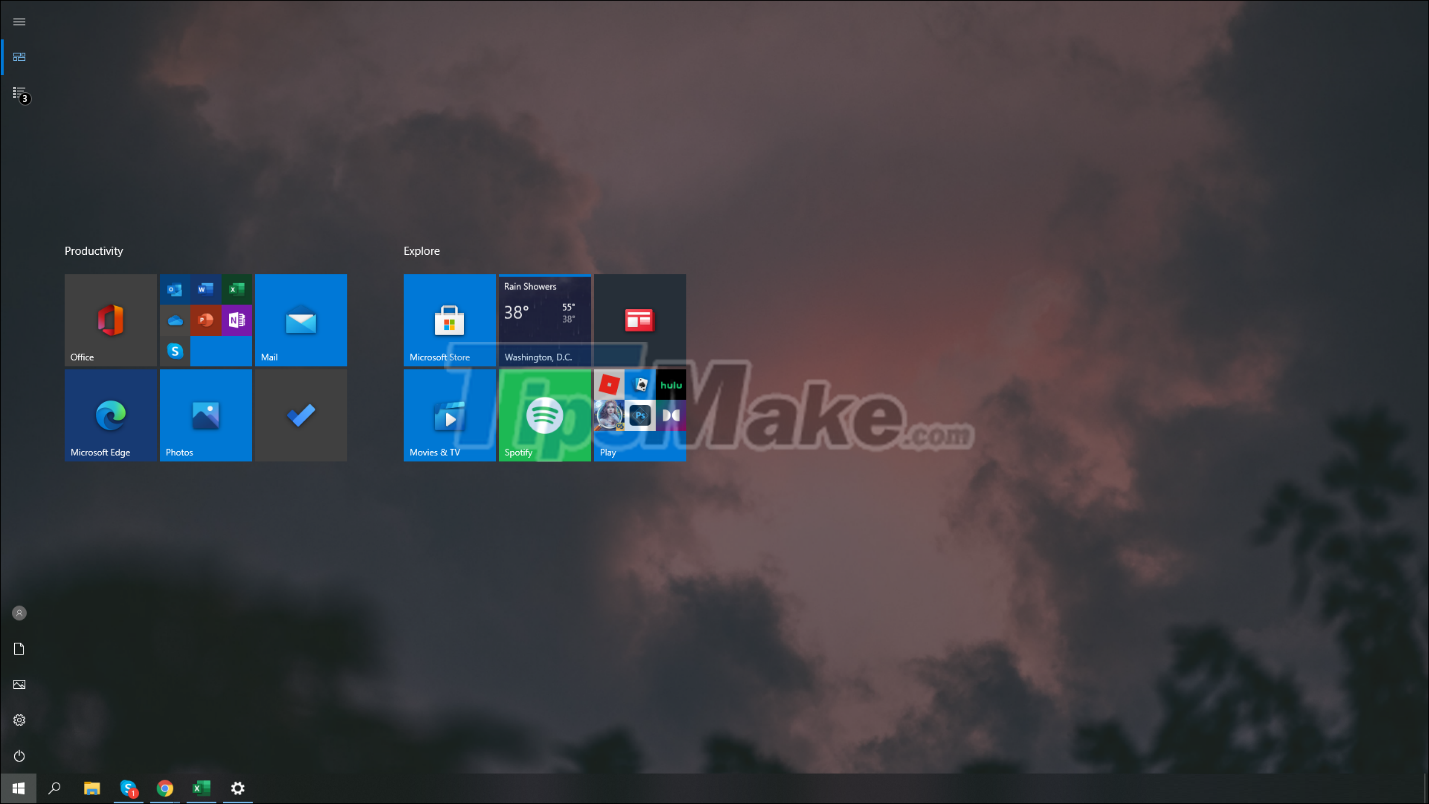Switch to the All apps list
This screenshot has width=1429, height=804.
click(x=18, y=92)
